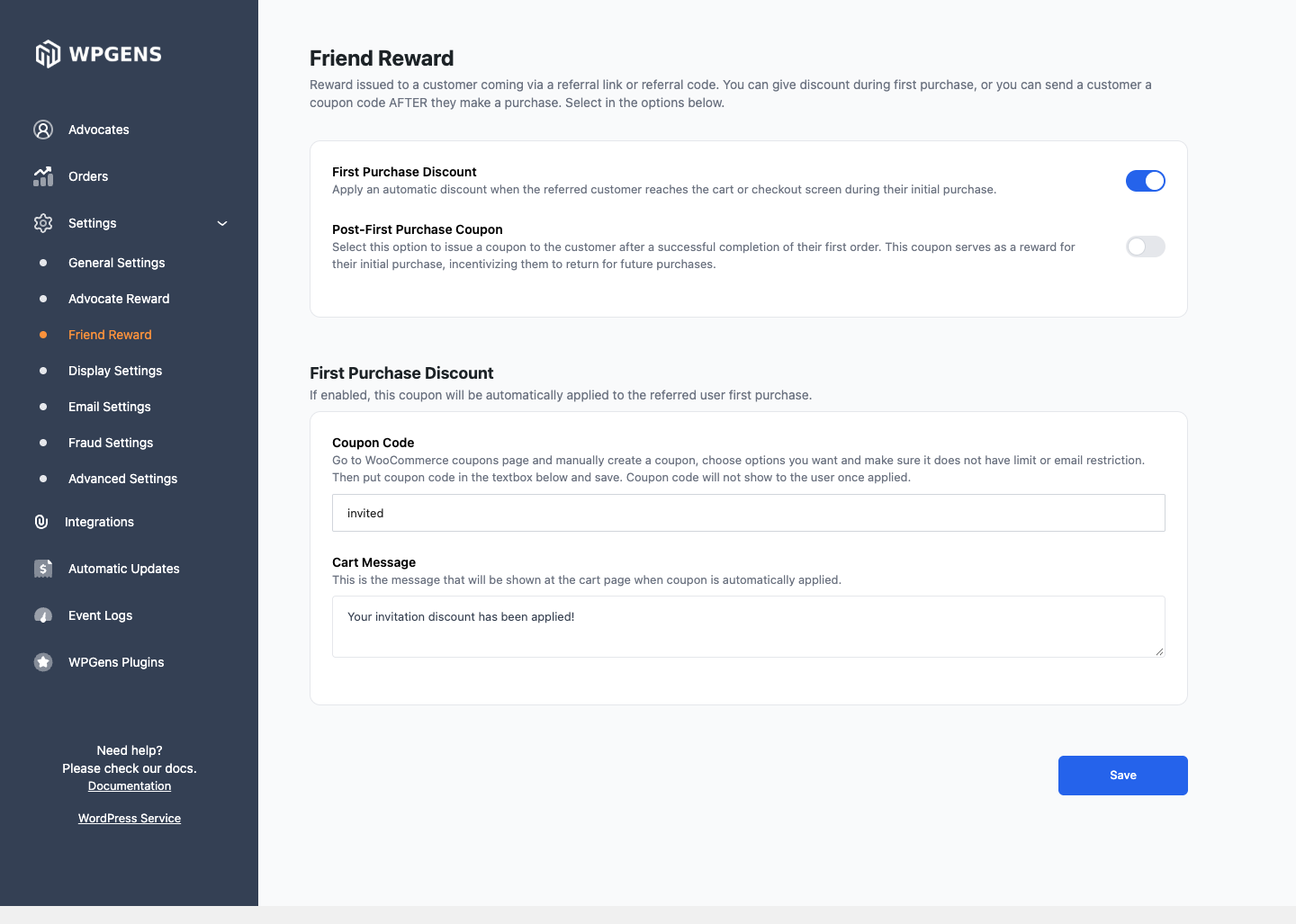Open Advocates in the sidebar

coord(99,130)
